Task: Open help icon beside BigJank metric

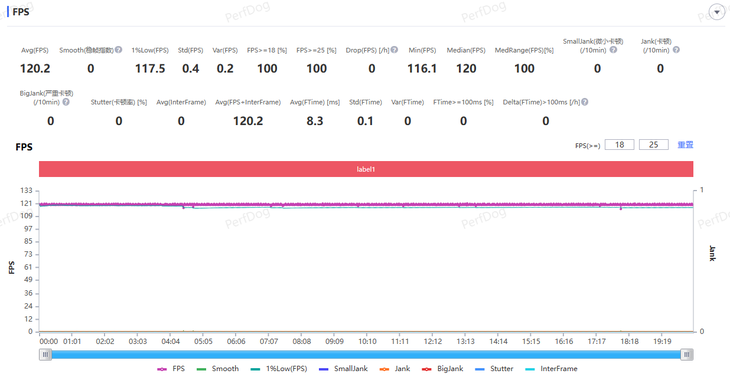Action: coord(66,102)
